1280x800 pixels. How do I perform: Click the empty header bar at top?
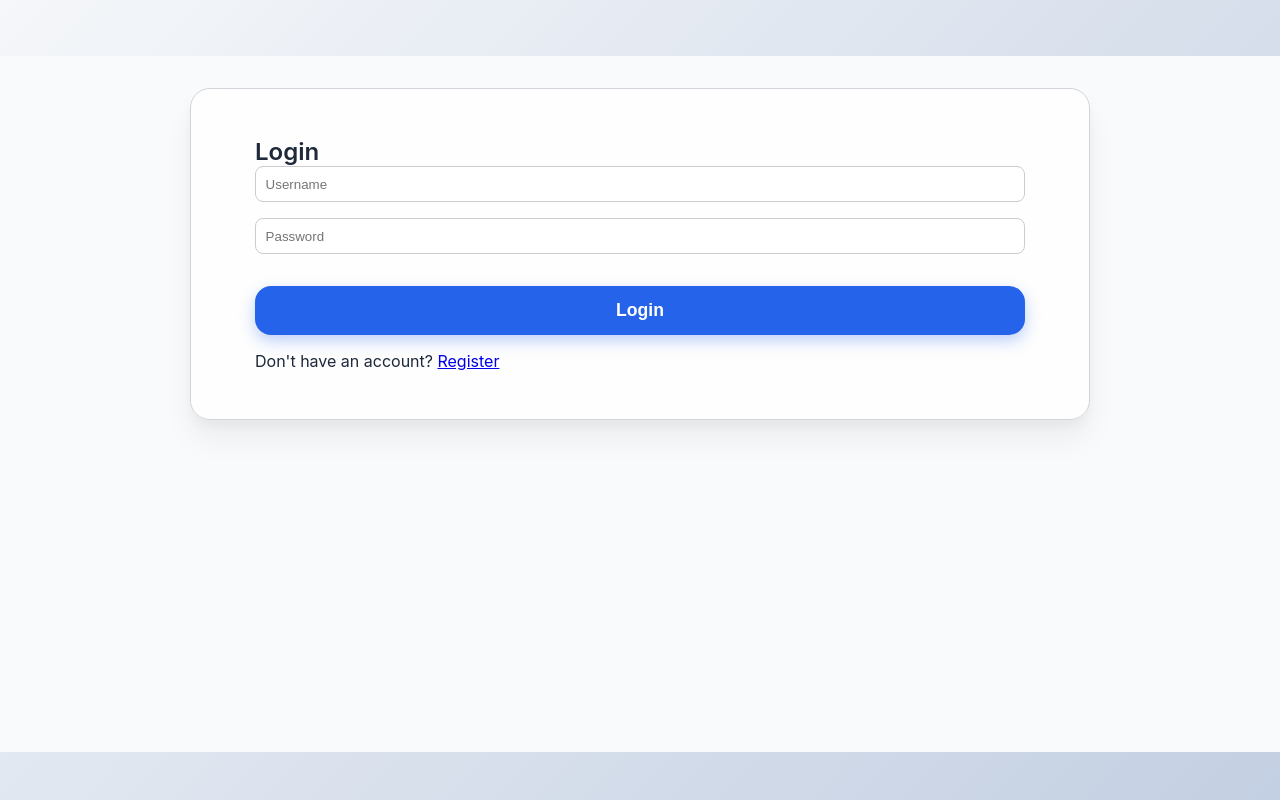coord(640,27)
